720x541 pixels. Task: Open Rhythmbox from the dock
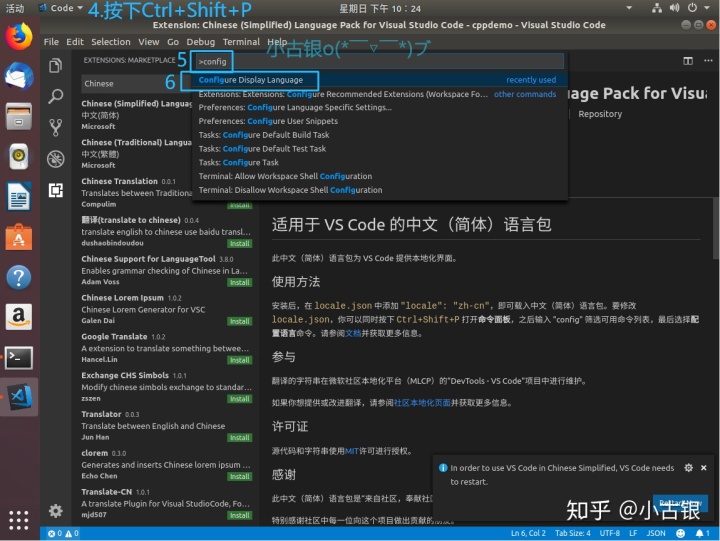click(x=19, y=156)
